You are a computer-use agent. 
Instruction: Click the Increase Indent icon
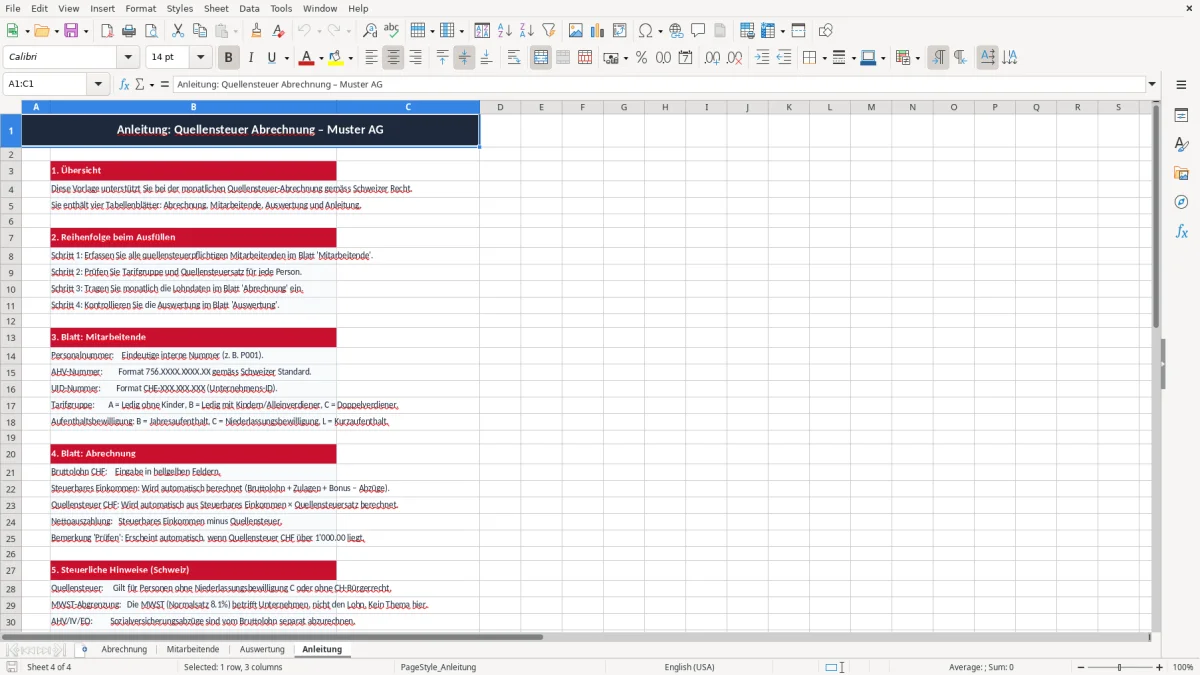point(763,58)
